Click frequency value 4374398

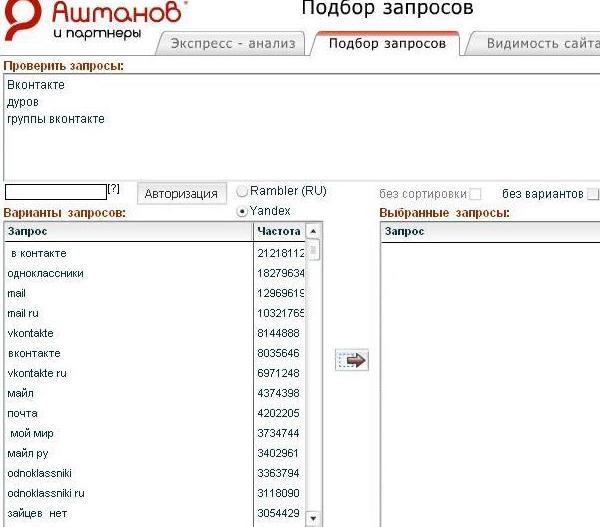click(x=278, y=393)
